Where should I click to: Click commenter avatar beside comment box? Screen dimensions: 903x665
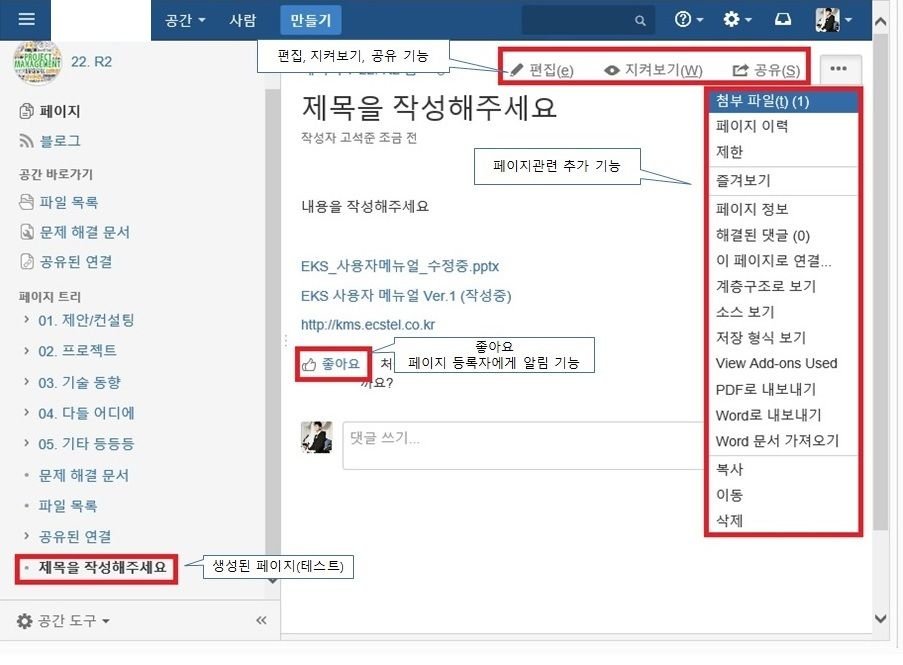click(316, 437)
